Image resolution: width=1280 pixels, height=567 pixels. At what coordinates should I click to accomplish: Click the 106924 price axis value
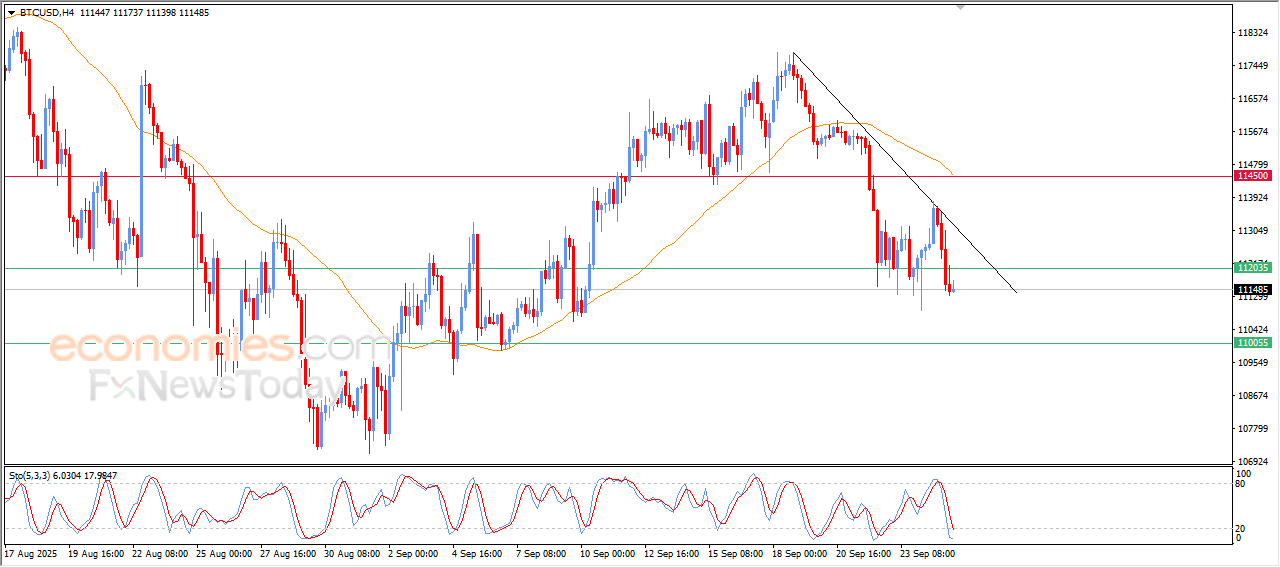(1253, 462)
